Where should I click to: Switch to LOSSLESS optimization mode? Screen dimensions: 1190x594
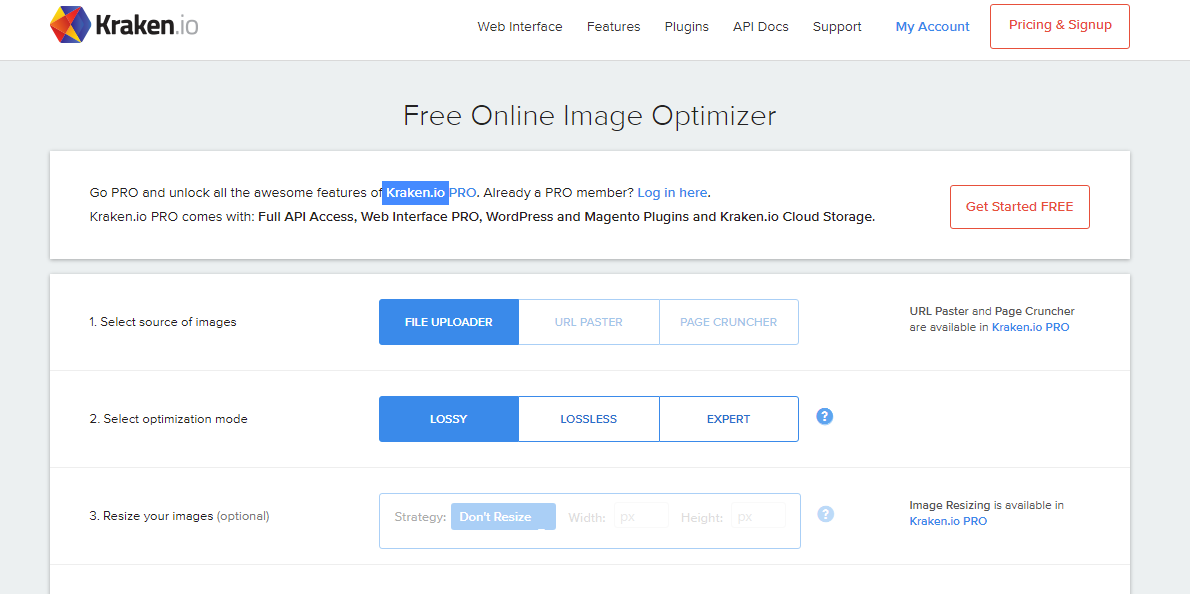pos(588,419)
